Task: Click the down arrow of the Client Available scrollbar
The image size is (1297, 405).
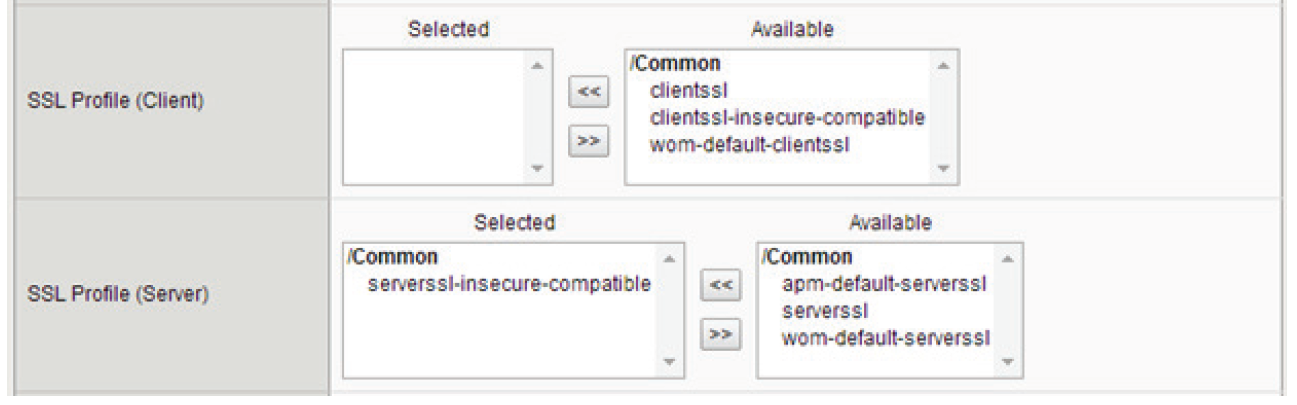Action: 943,169
